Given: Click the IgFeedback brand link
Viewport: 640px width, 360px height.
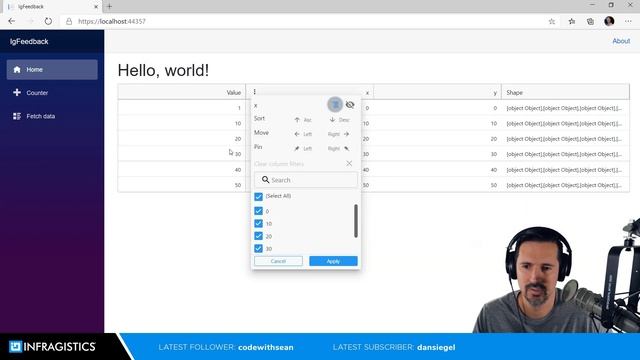Looking at the screenshot, I should coord(29,41).
